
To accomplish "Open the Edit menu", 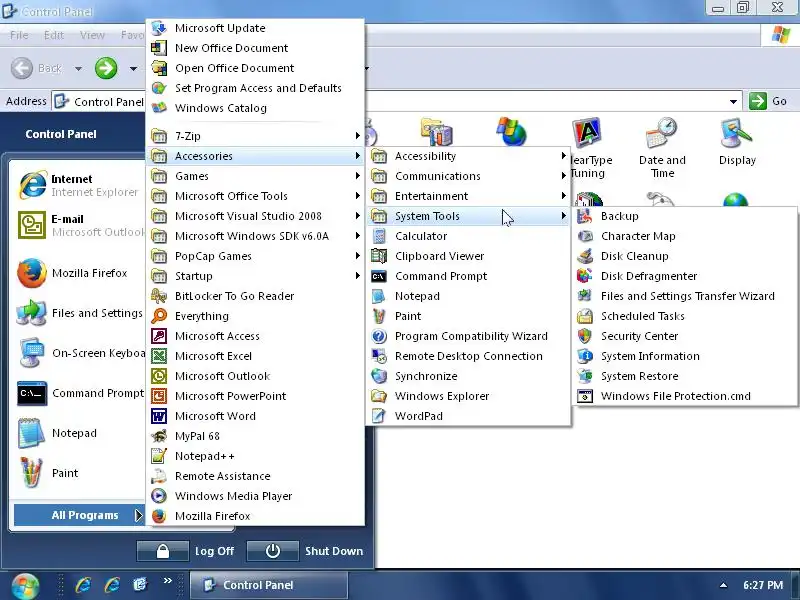I will [x=54, y=35].
